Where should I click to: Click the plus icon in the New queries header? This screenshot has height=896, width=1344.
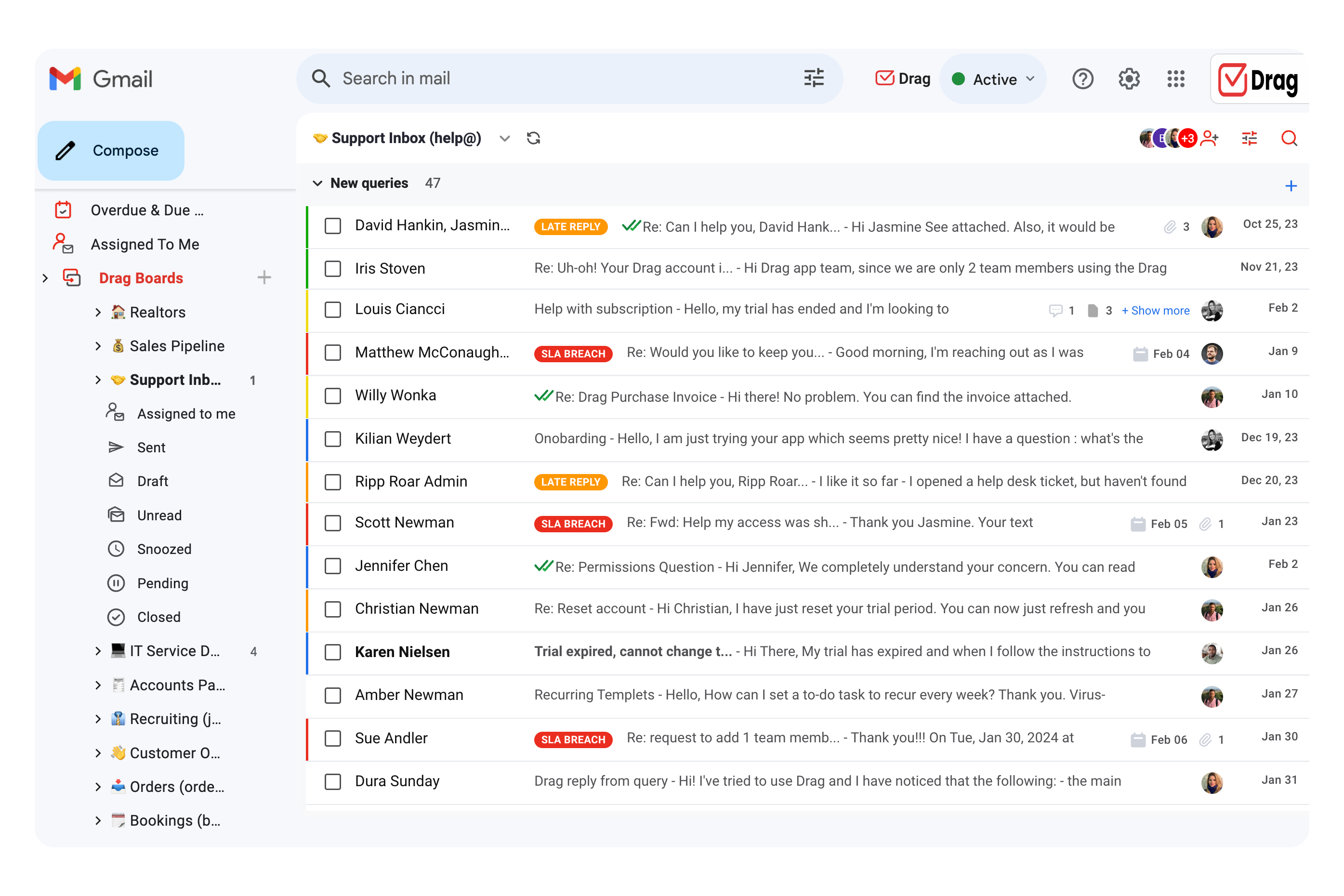click(1290, 186)
